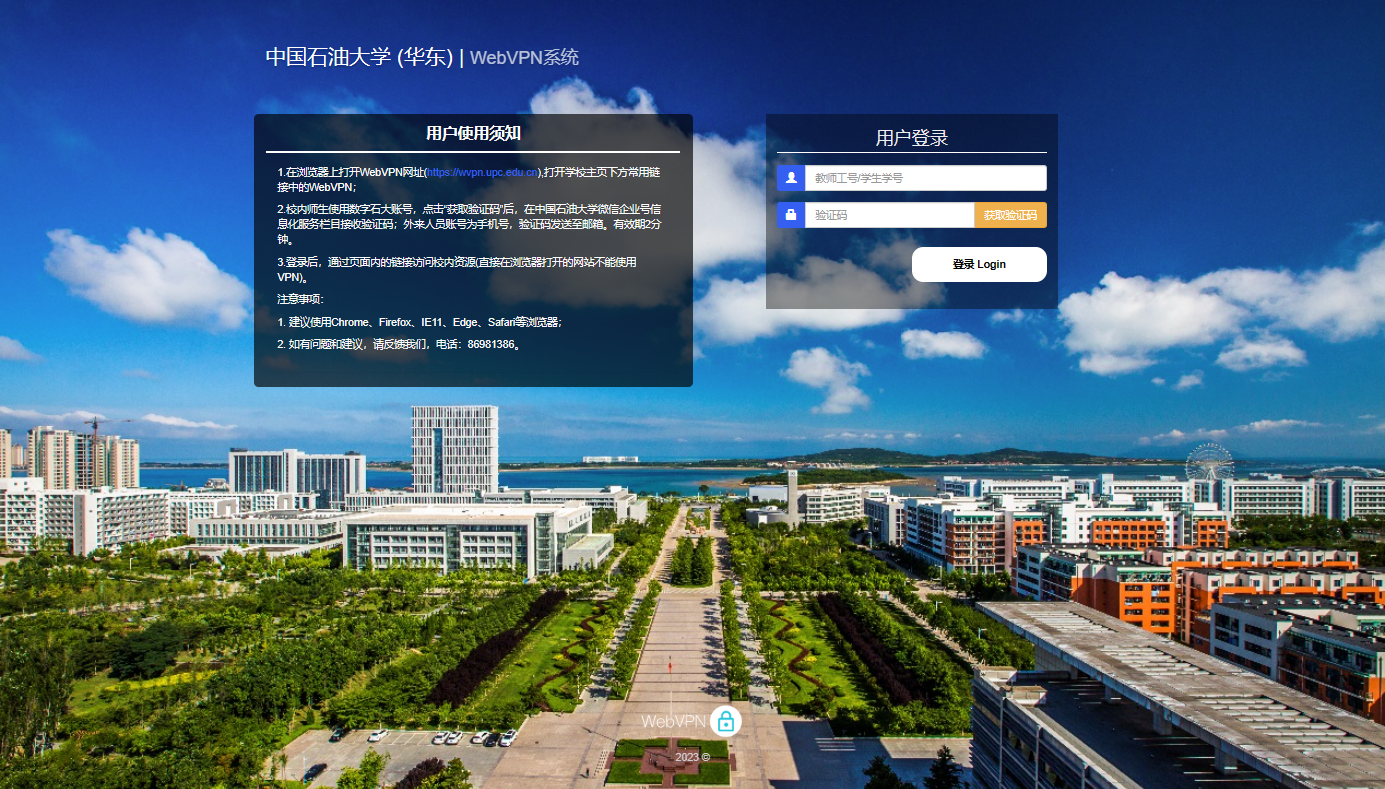Click the circular WebVPN lock logo at the bottom
This screenshot has height=789, width=1385.
coord(725,720)
